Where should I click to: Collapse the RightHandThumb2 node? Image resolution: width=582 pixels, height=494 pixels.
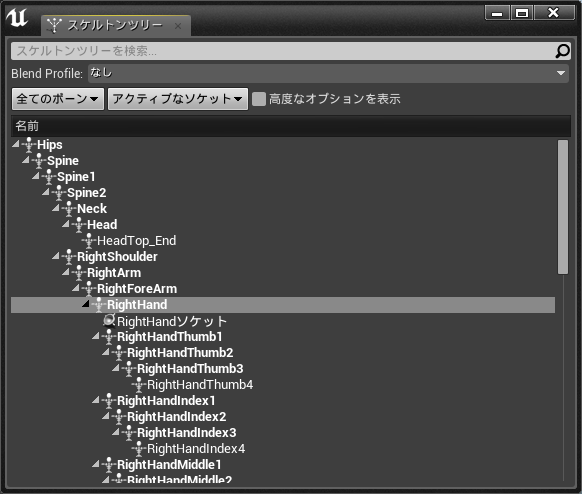coord(106,352)
